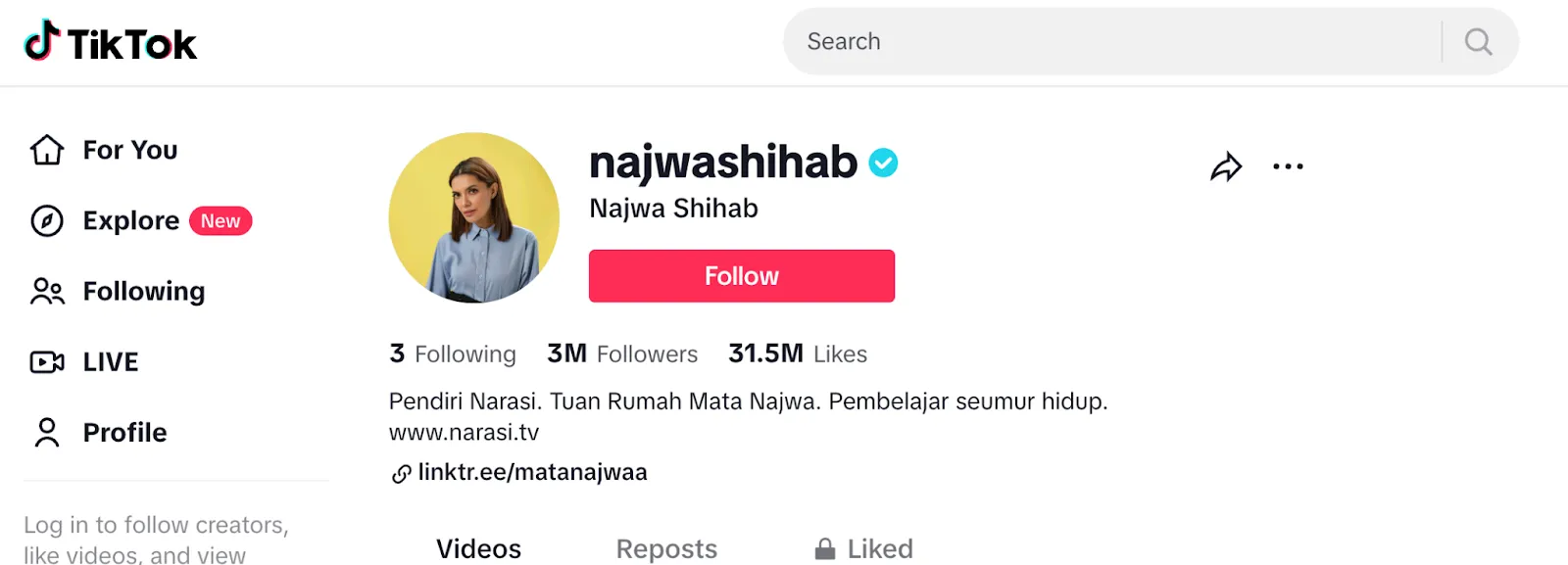
Task: Switch to the Reposts tab
Action: pos(666,548)
